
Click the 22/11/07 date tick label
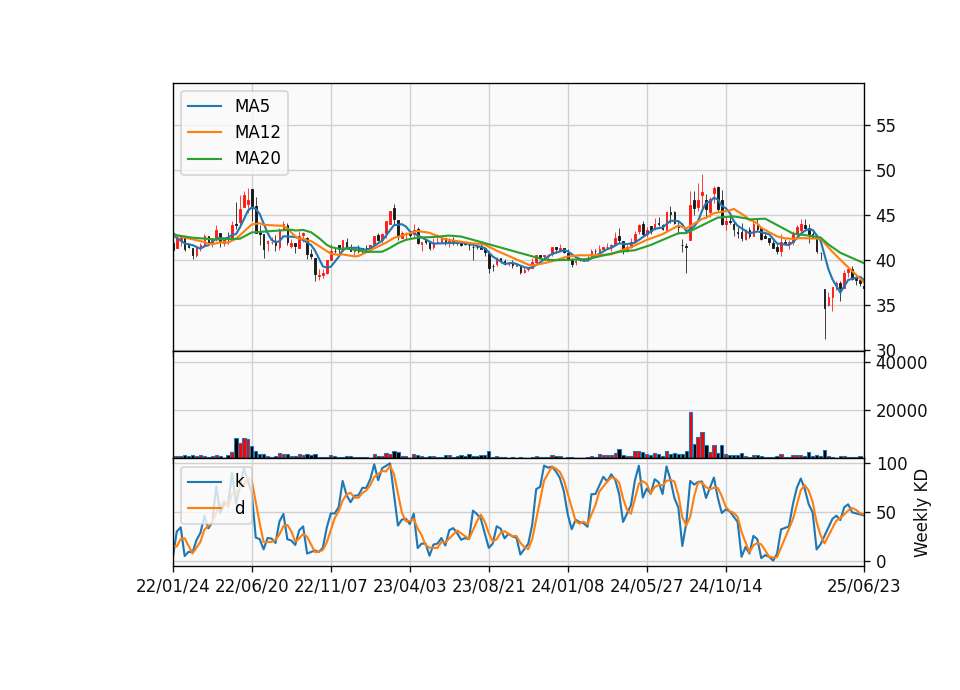(331, 586)
